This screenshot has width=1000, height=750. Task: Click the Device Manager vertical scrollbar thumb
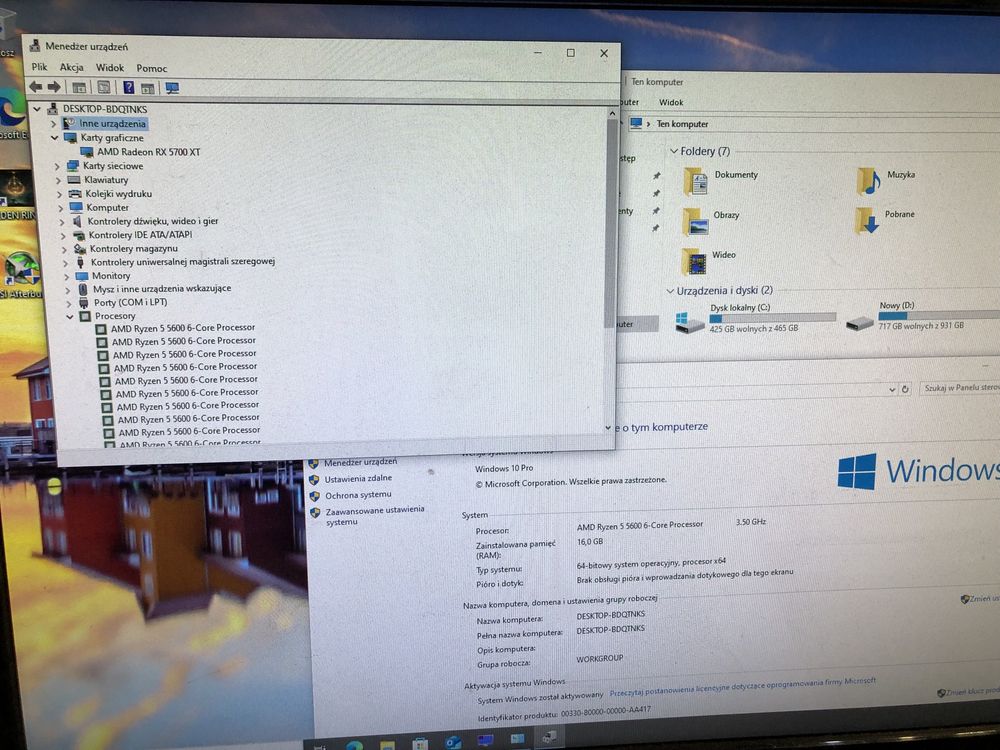[610, 223]
